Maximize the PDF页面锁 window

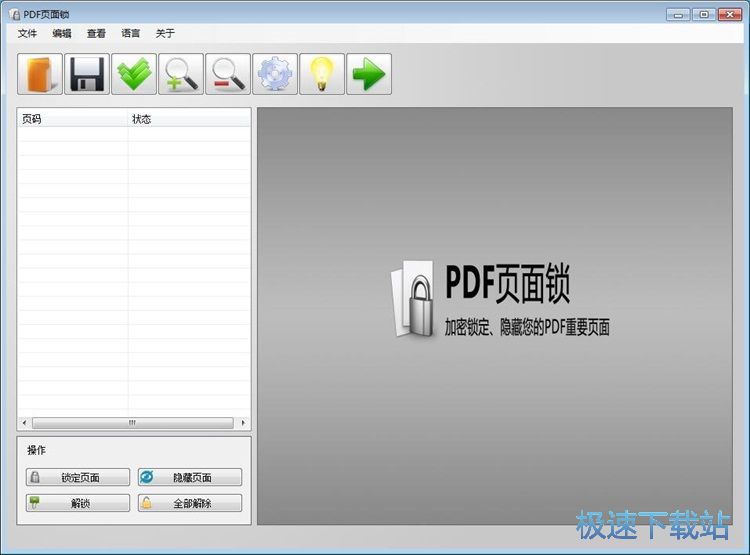coord(704,15)
